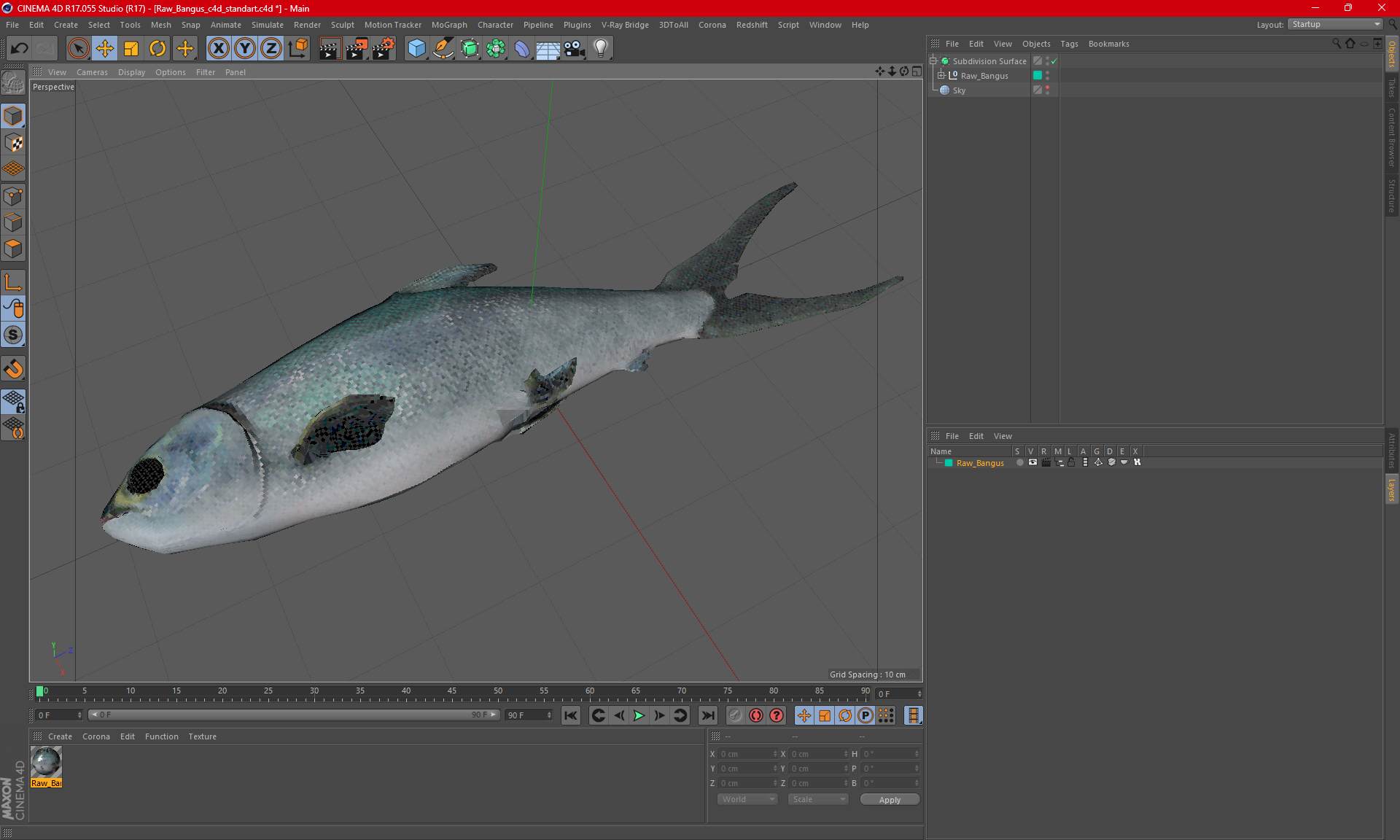Viewport: 1400px width, 840px height.
Task: Open viewport Cameras menu
Action: (92, 72)
